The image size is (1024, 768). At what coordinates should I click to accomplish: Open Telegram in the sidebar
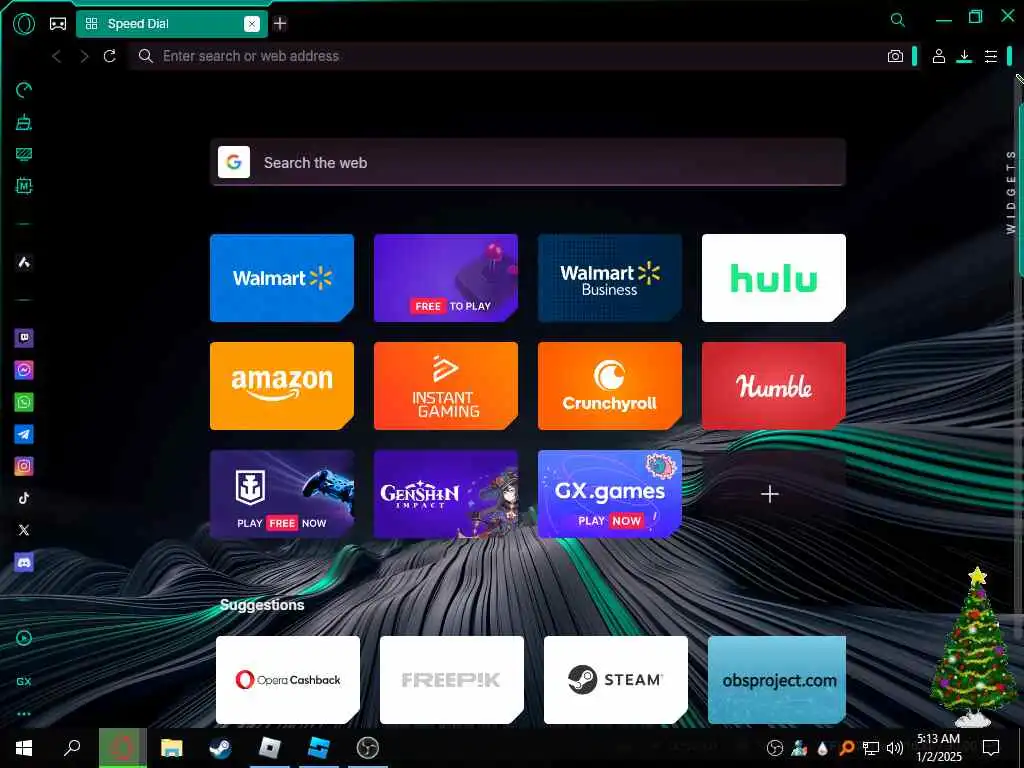tap(24, 434)
